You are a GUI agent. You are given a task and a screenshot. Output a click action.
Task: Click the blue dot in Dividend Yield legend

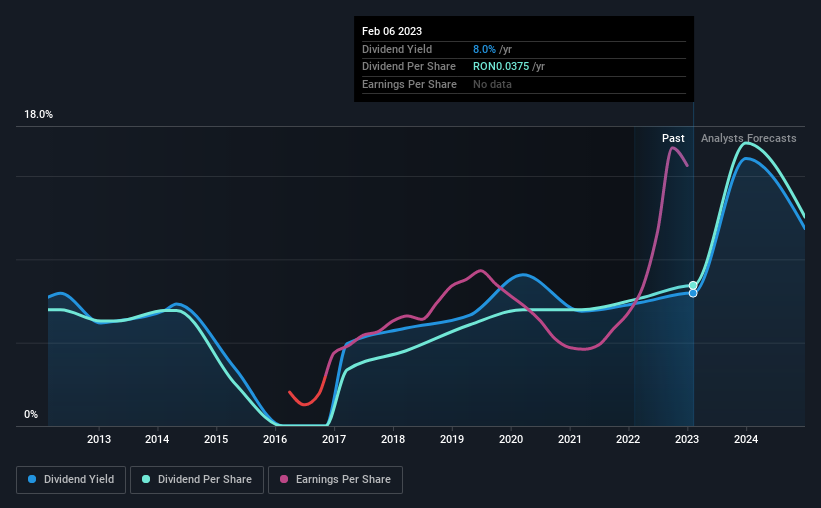click(32, 479)
